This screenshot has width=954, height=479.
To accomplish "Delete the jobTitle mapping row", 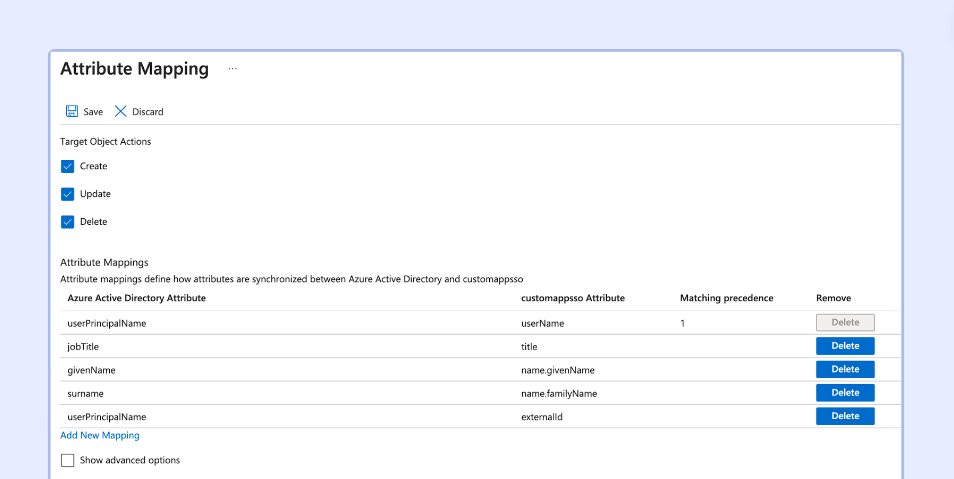I will pos(845,346).
